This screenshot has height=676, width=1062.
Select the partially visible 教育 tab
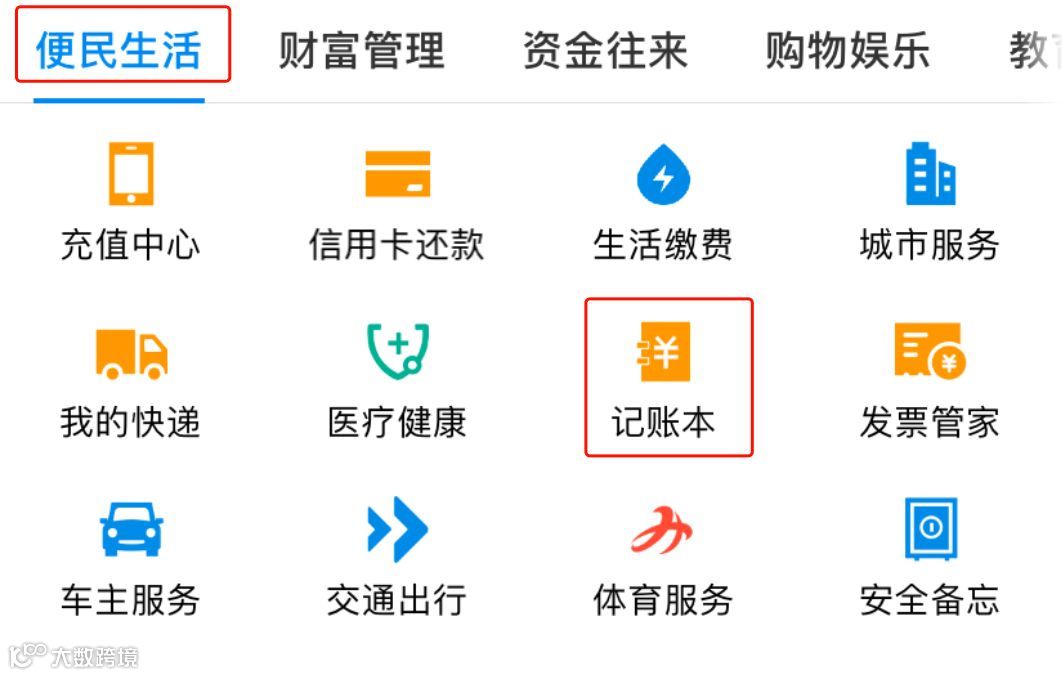click(1035, 51)
